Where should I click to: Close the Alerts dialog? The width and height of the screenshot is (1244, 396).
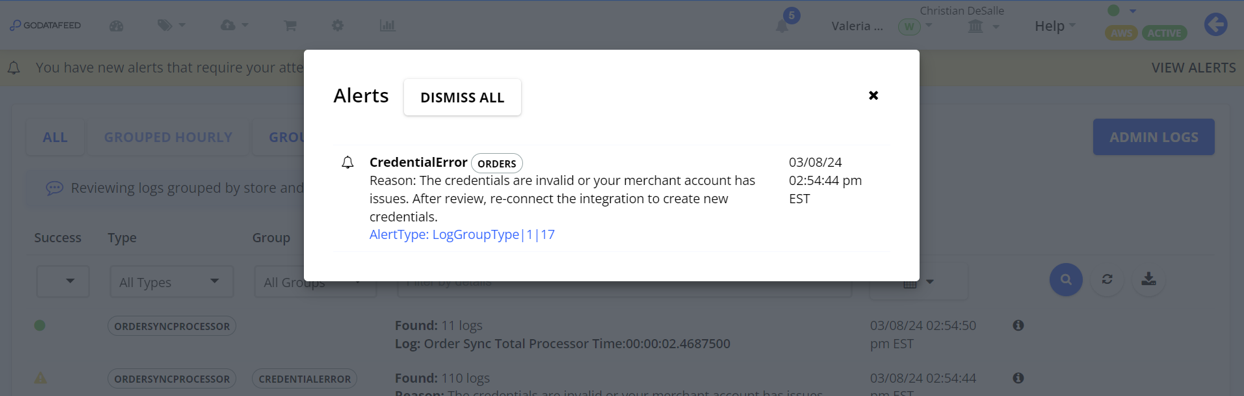click(873, 95)
